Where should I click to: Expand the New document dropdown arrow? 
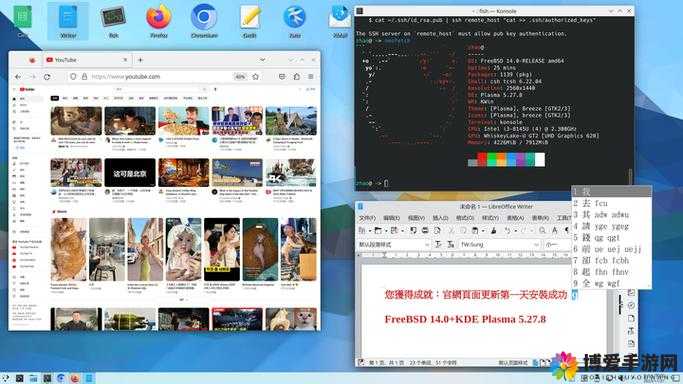click(369, 230)
